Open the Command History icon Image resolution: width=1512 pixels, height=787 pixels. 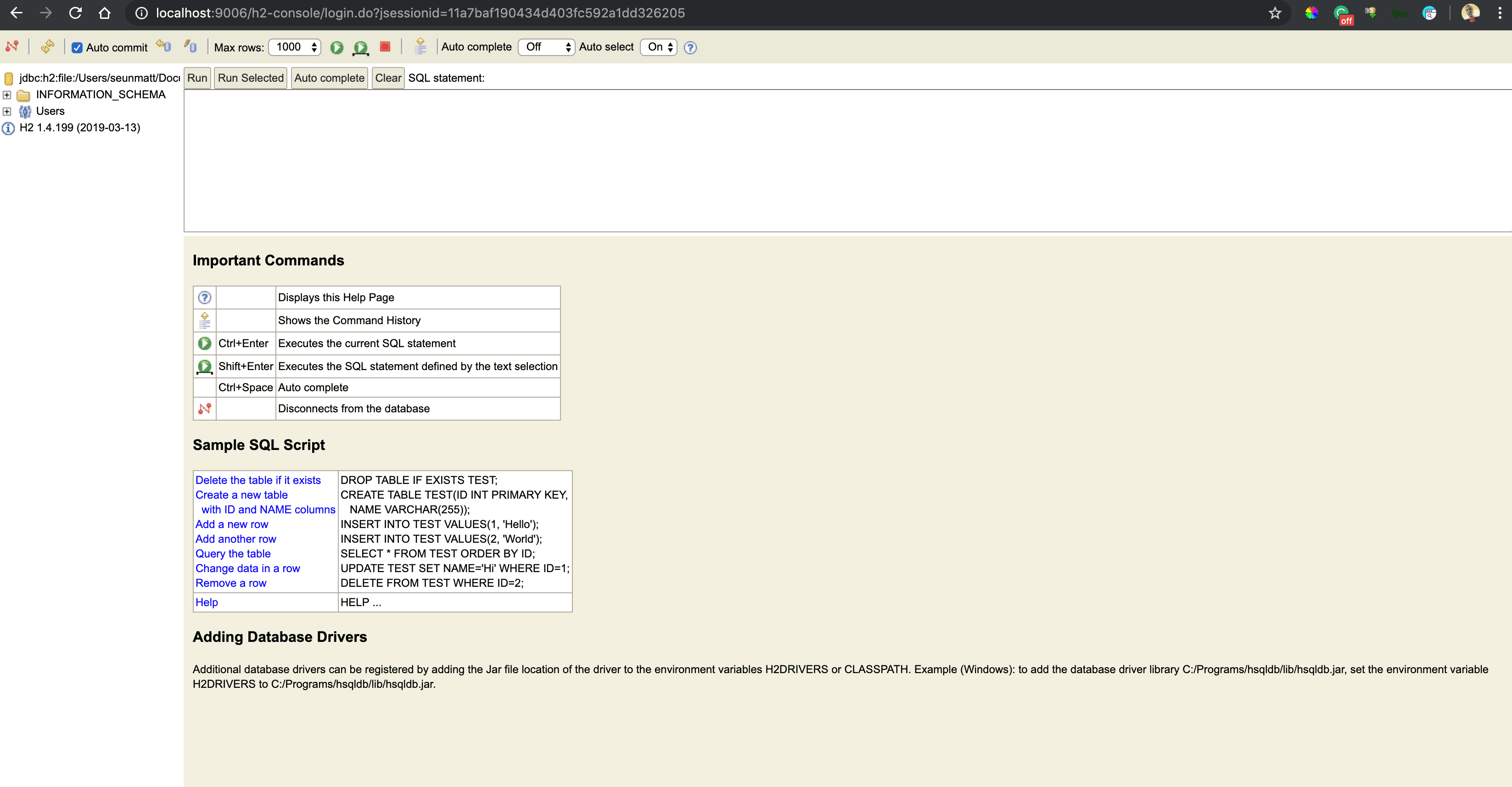tap(420, 46)
